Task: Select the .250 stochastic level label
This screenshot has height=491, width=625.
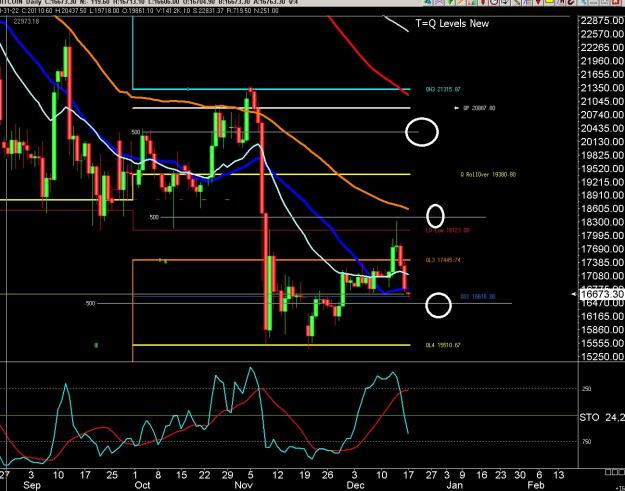Action: click(x=588, y=389)
